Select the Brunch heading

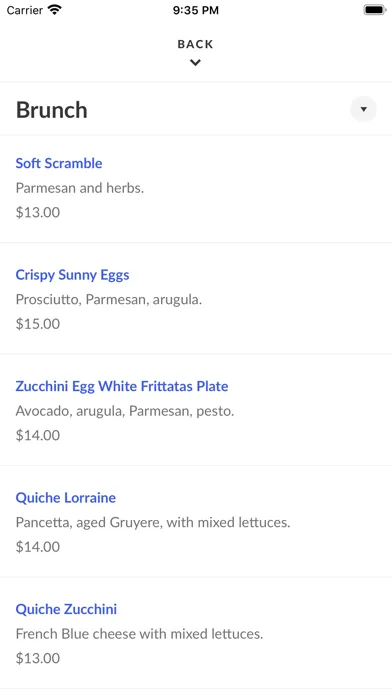pos(51,110)
